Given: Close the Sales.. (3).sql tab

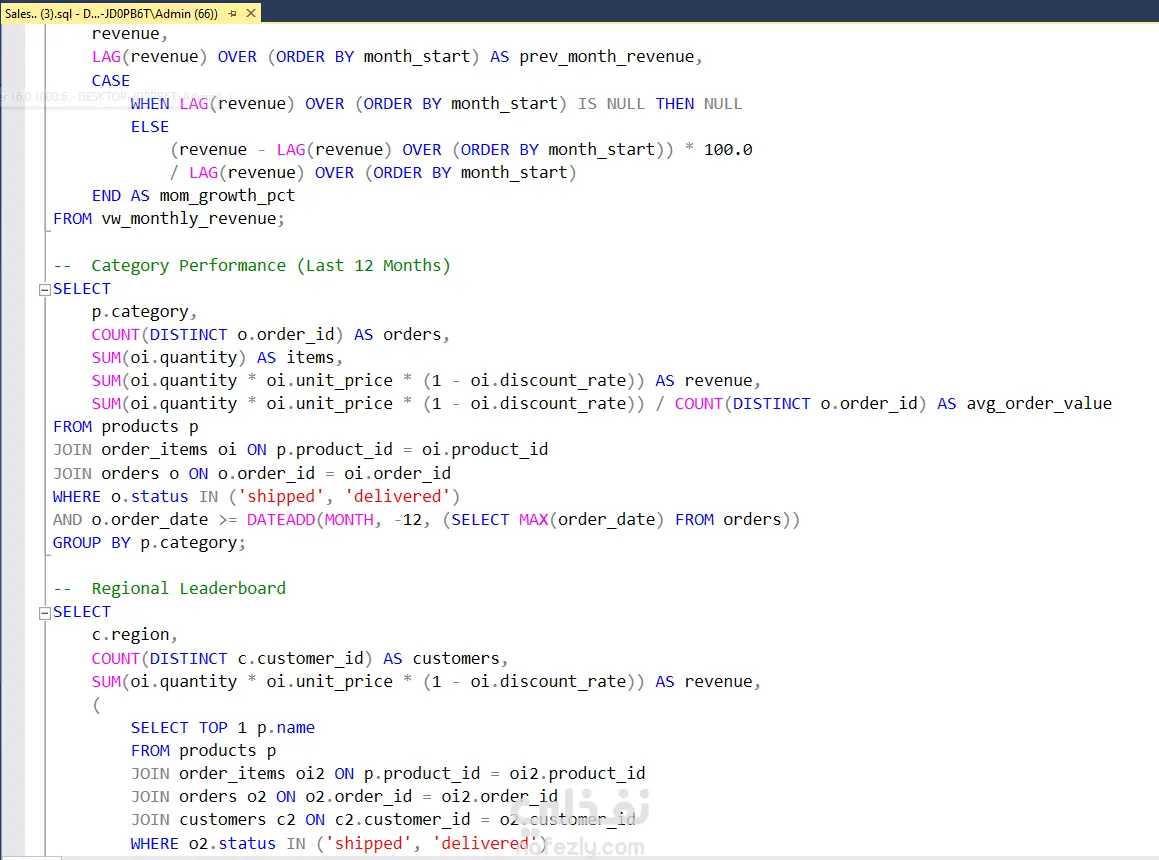Looking at the screenshot, I should pyautogui.click(x=251, y=13).
